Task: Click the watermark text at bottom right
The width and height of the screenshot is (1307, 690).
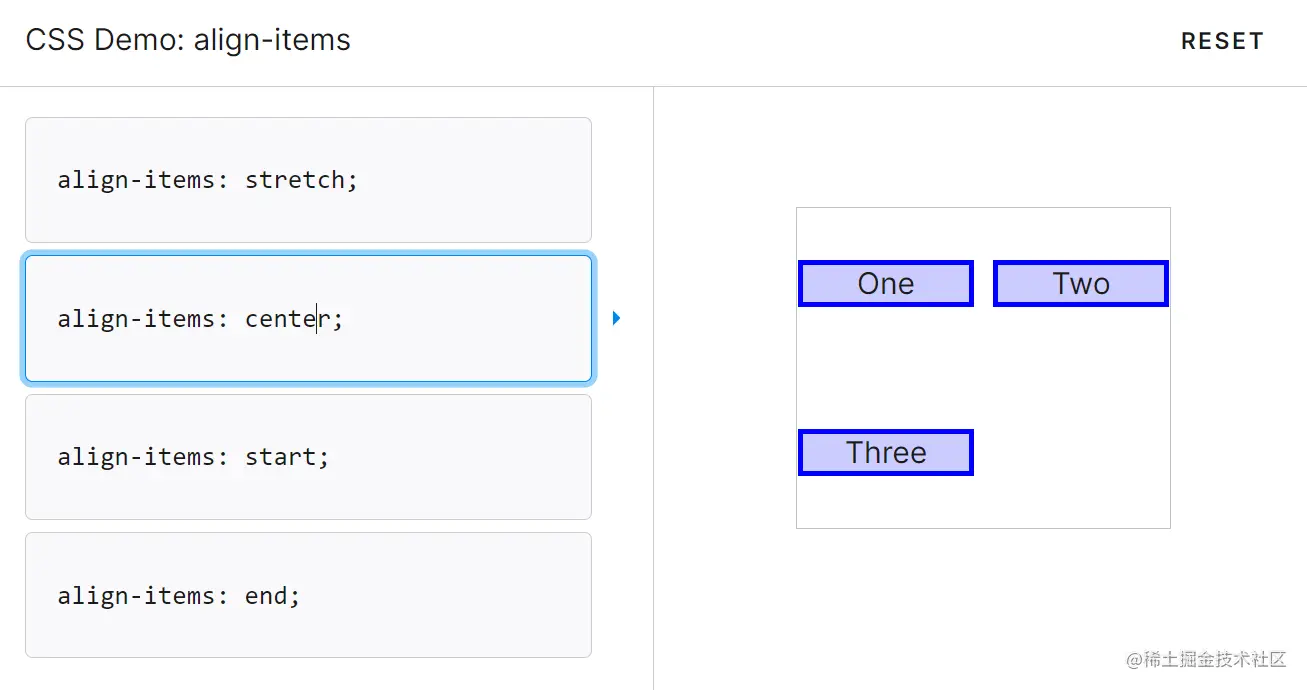Action: tap(1206, 659)
